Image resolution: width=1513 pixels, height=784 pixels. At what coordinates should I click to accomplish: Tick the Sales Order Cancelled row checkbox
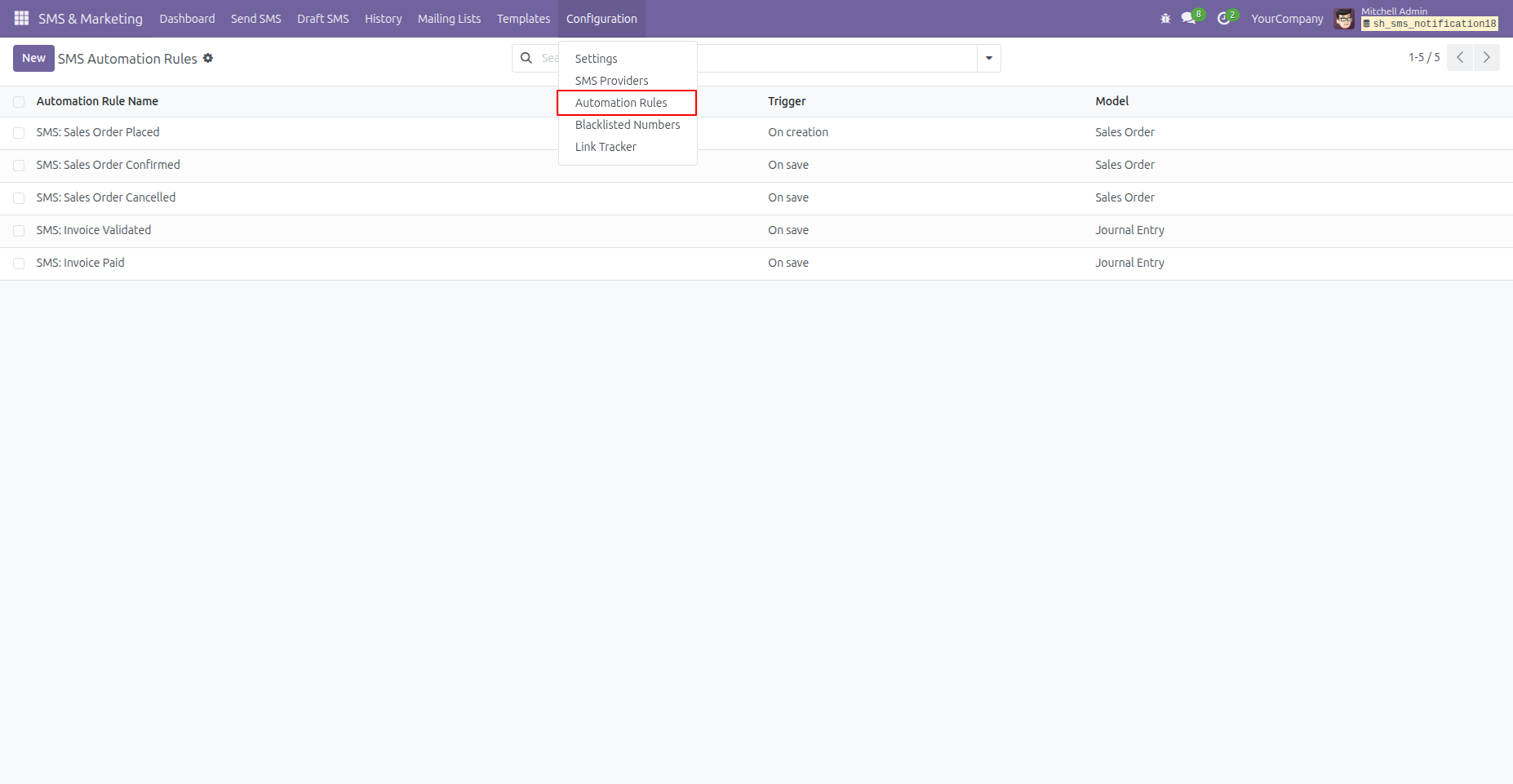pyautogui.click(x=19, y=198)
